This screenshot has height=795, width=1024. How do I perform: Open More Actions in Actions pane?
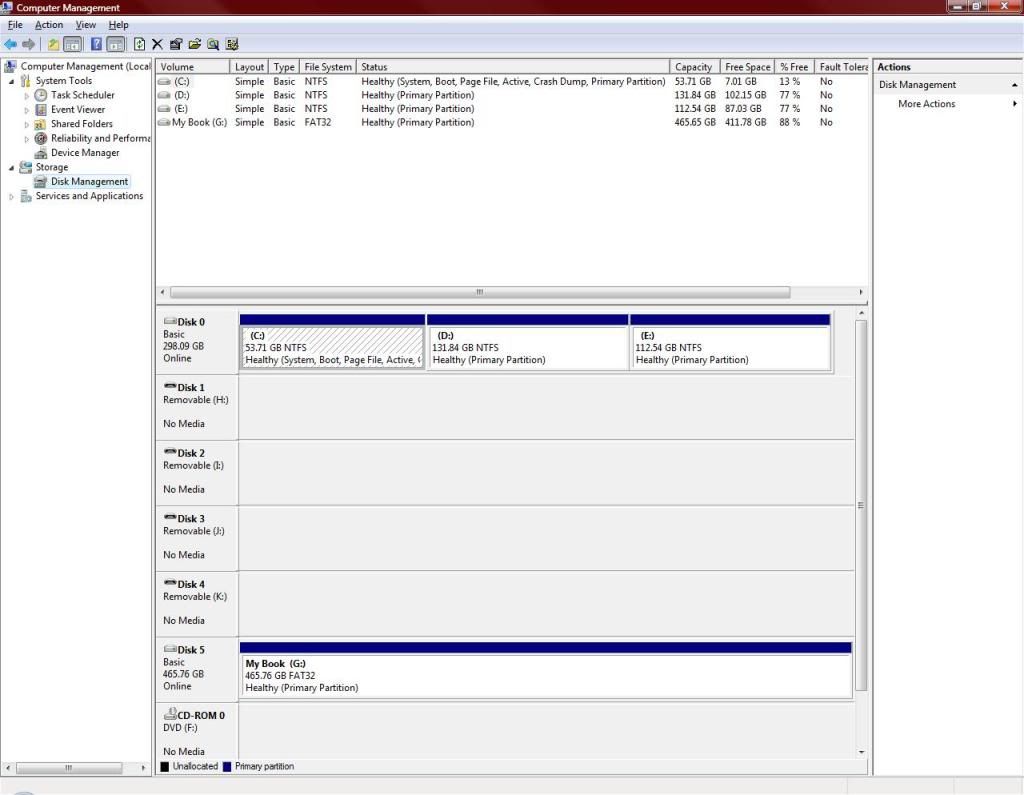[926, 104]
